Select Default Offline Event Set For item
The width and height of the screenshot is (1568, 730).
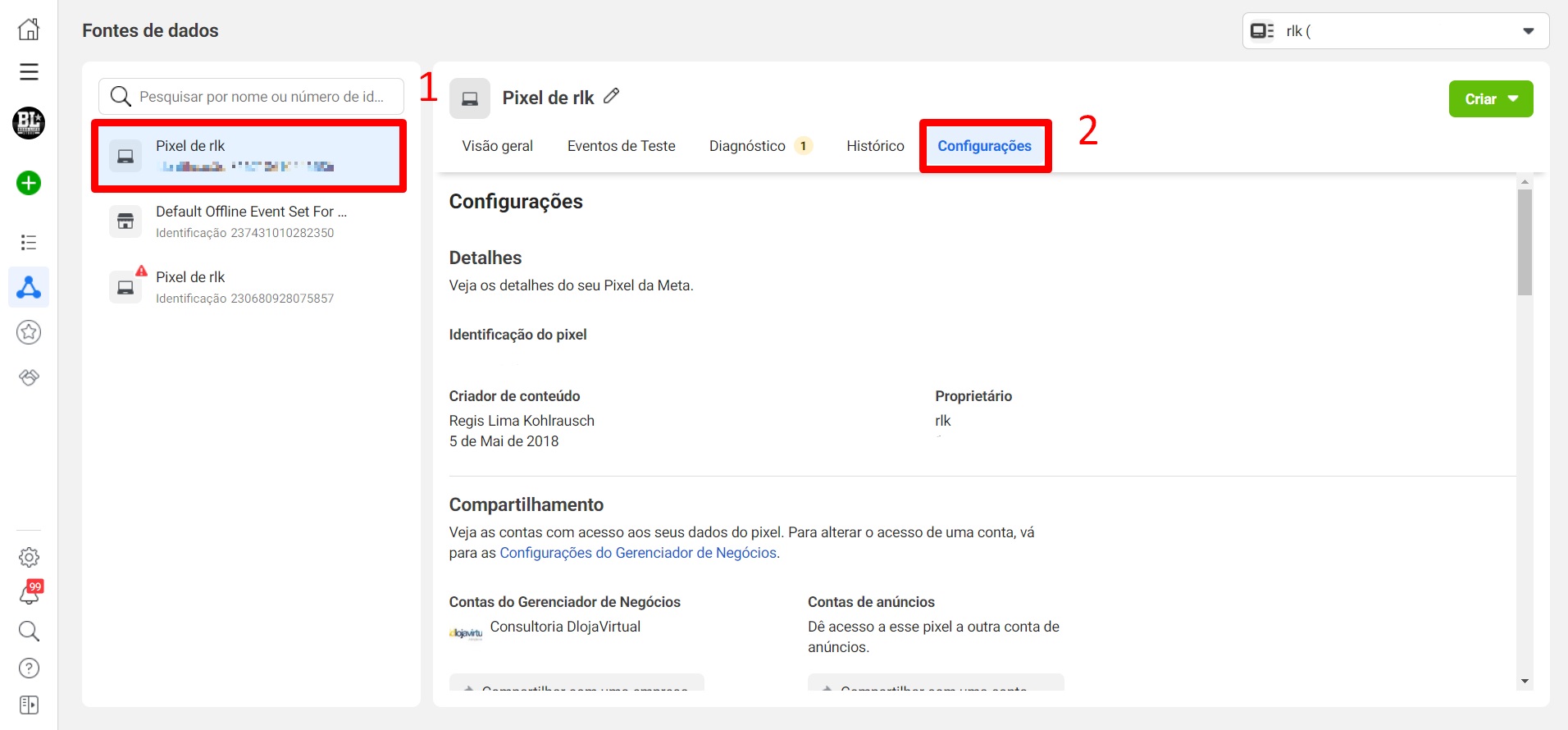(249, 221)
